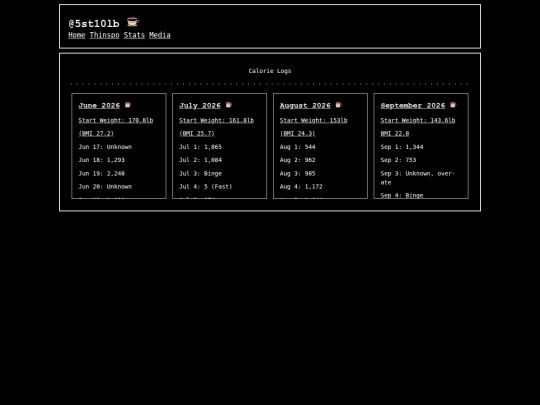
Task: Click the (BMI 24.3) link
Action: [x=298, y=133]
